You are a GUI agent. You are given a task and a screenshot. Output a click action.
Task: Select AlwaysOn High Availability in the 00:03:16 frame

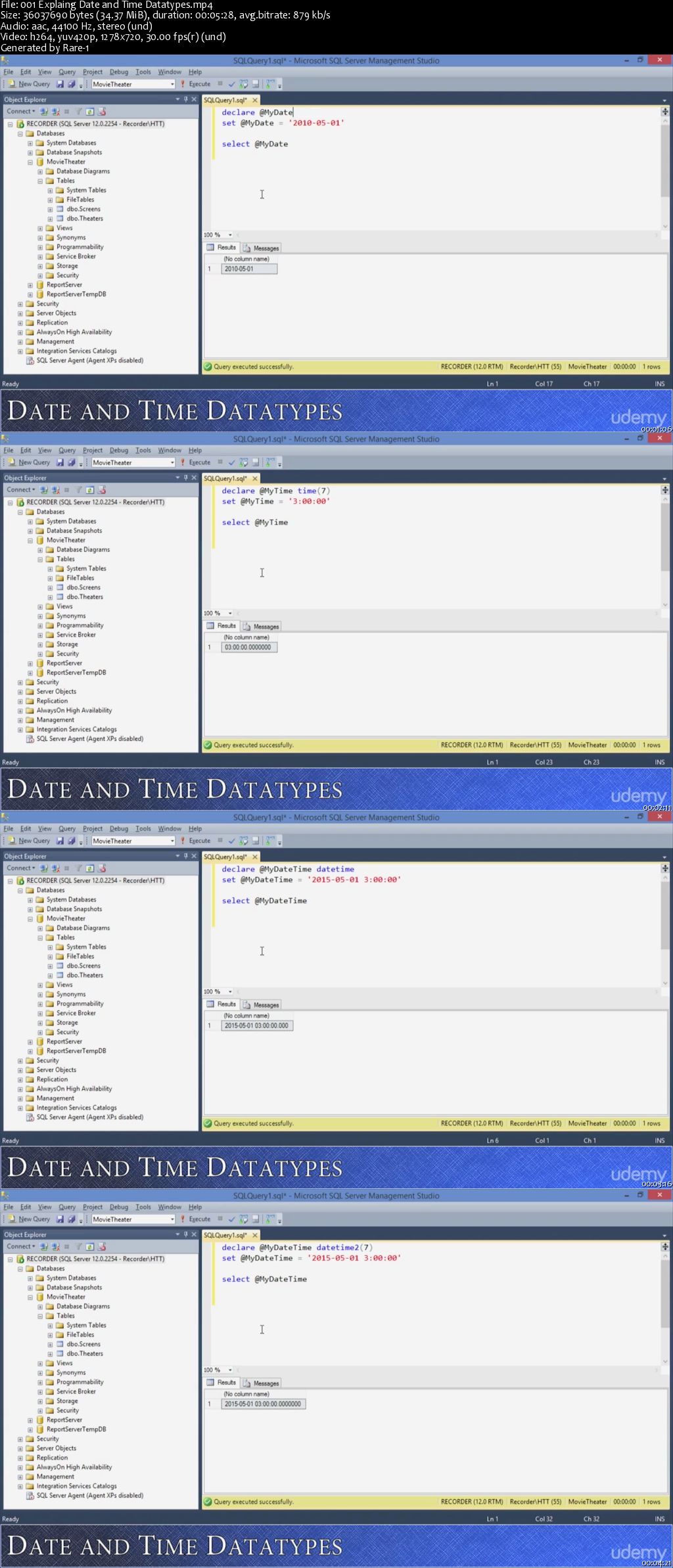point(74,1089)
